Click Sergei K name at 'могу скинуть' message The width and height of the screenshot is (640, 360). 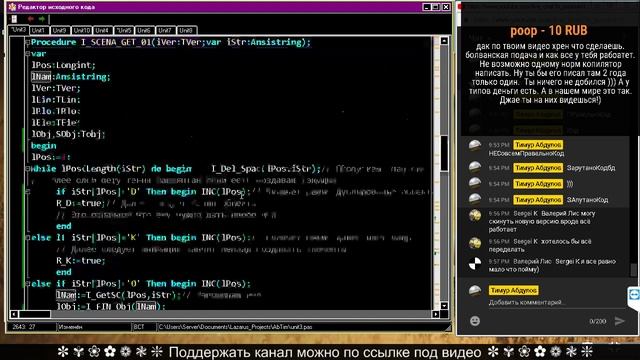coord(525,213)
